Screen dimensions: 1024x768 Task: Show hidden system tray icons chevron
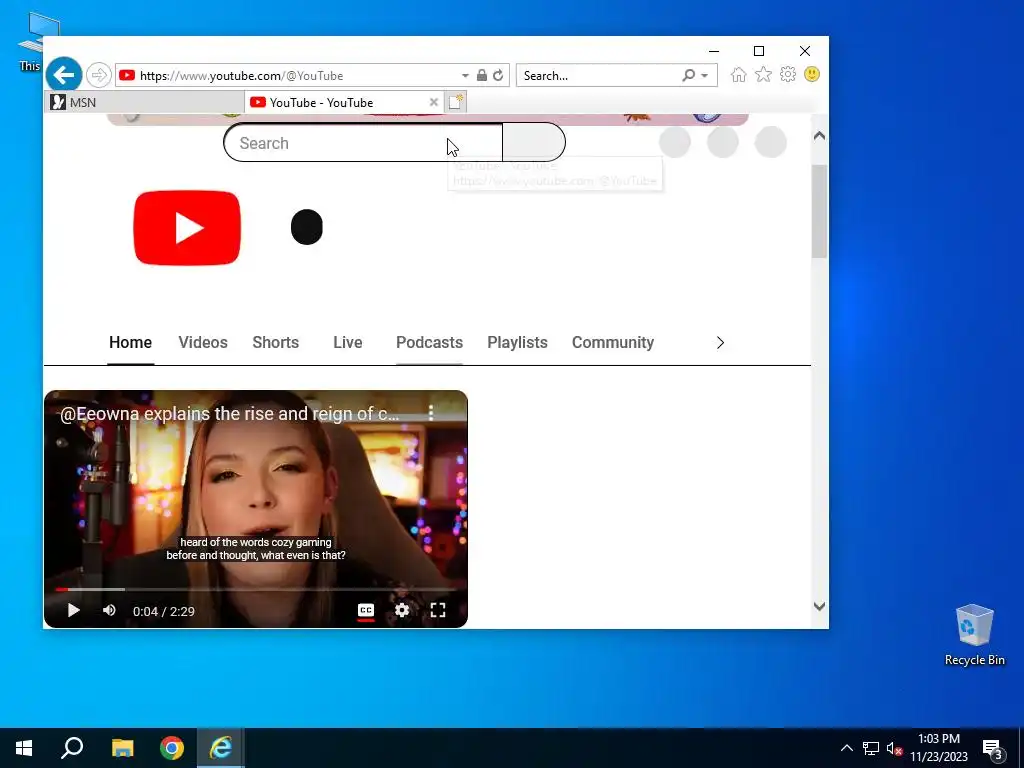point(846,748)
